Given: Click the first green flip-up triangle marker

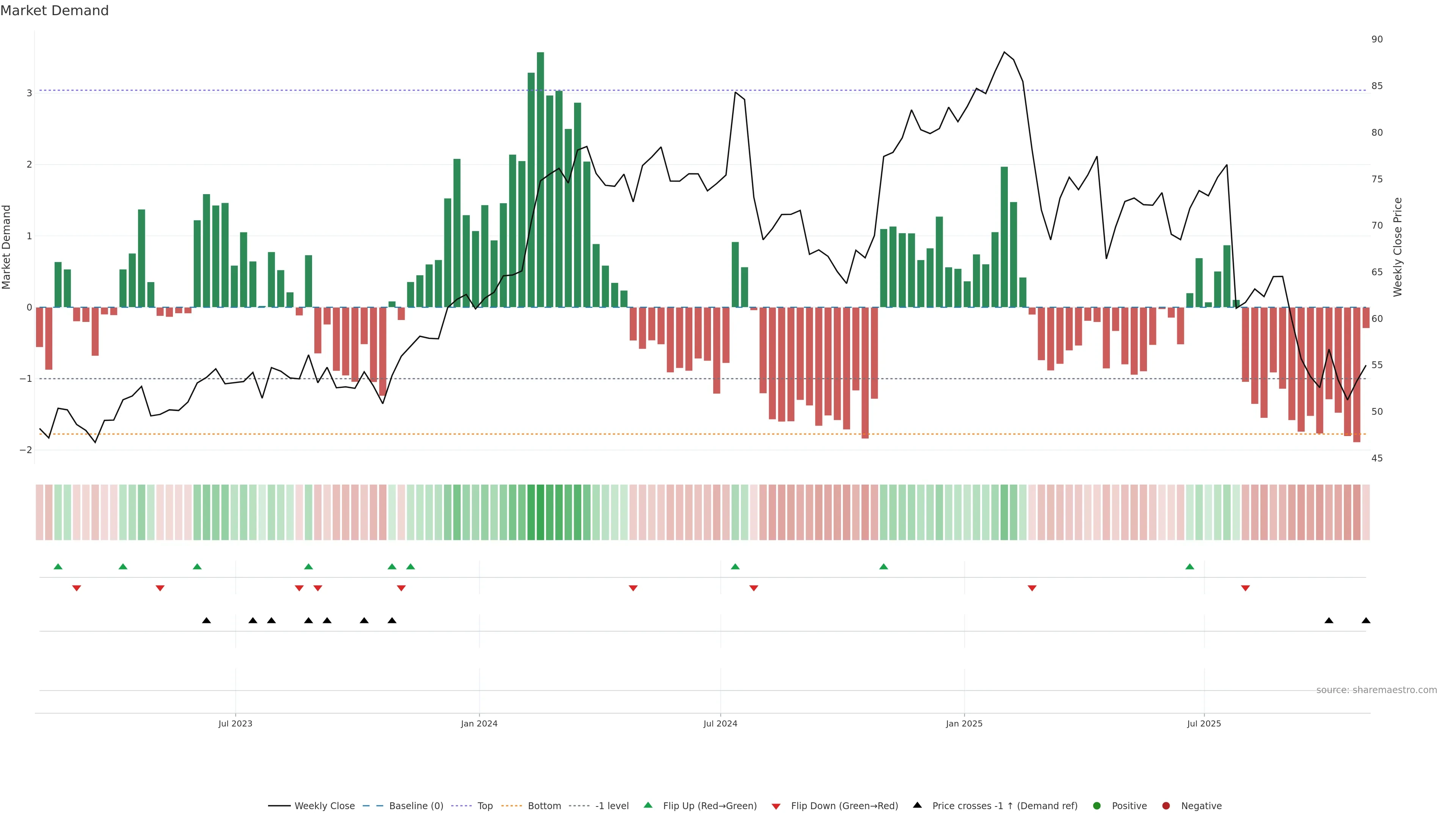Looking at the screenshot, I should 58,567.
